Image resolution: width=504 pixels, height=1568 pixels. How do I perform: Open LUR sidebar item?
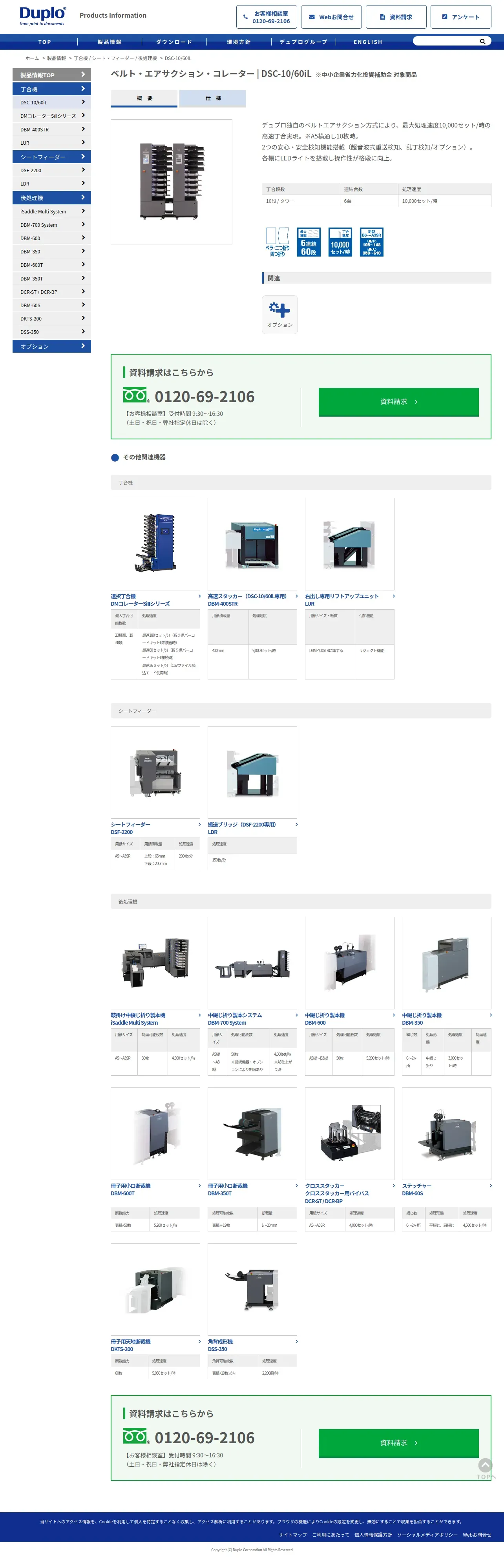pos(52,143)
